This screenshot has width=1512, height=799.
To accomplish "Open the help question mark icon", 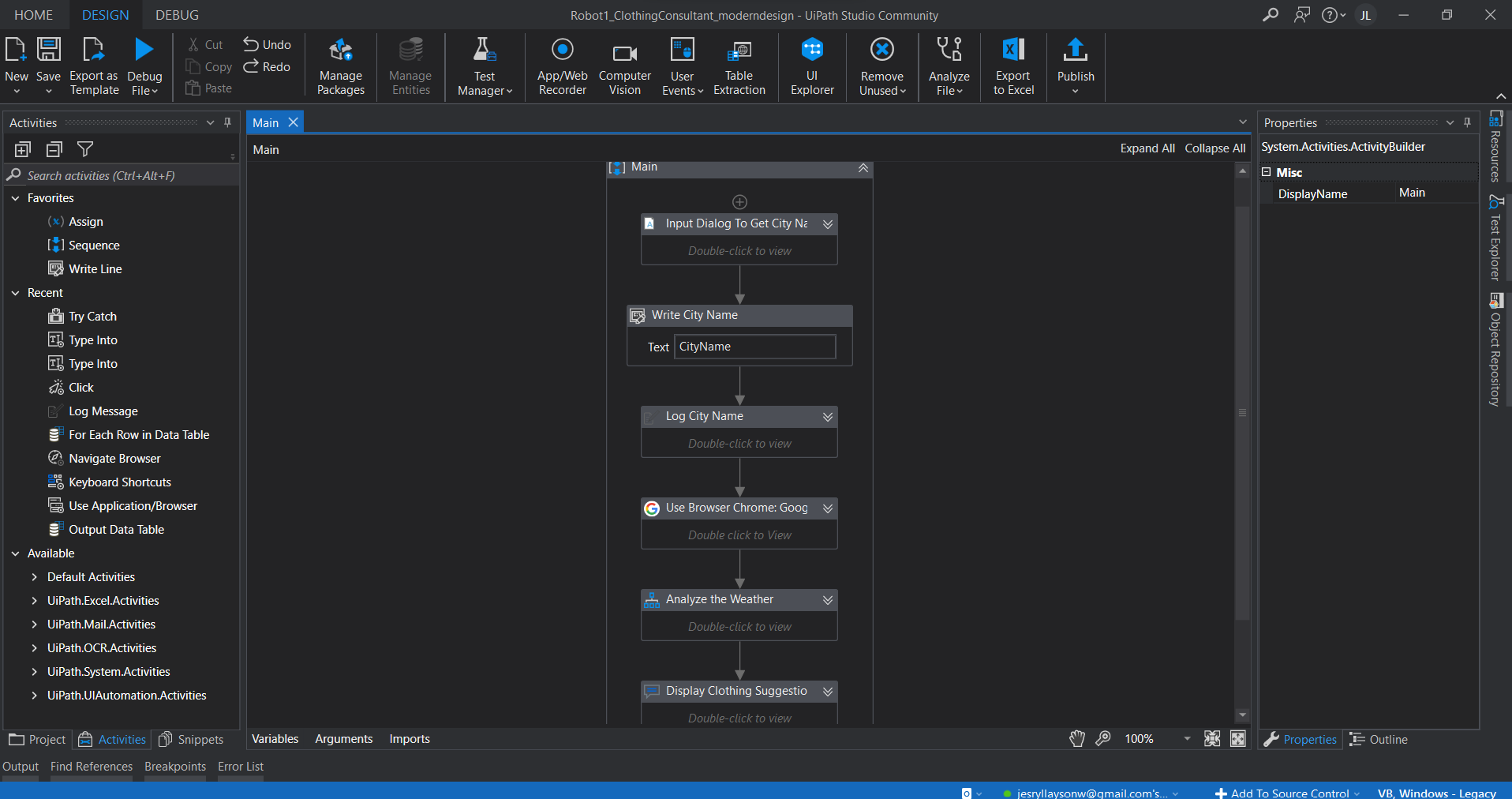I will 1330,15.
